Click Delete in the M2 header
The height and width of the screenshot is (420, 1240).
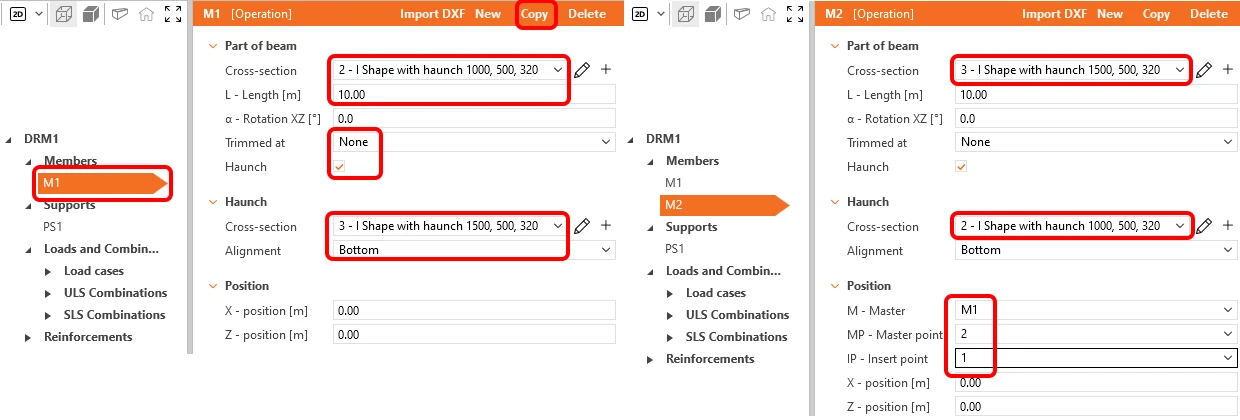pos(1209,14)
